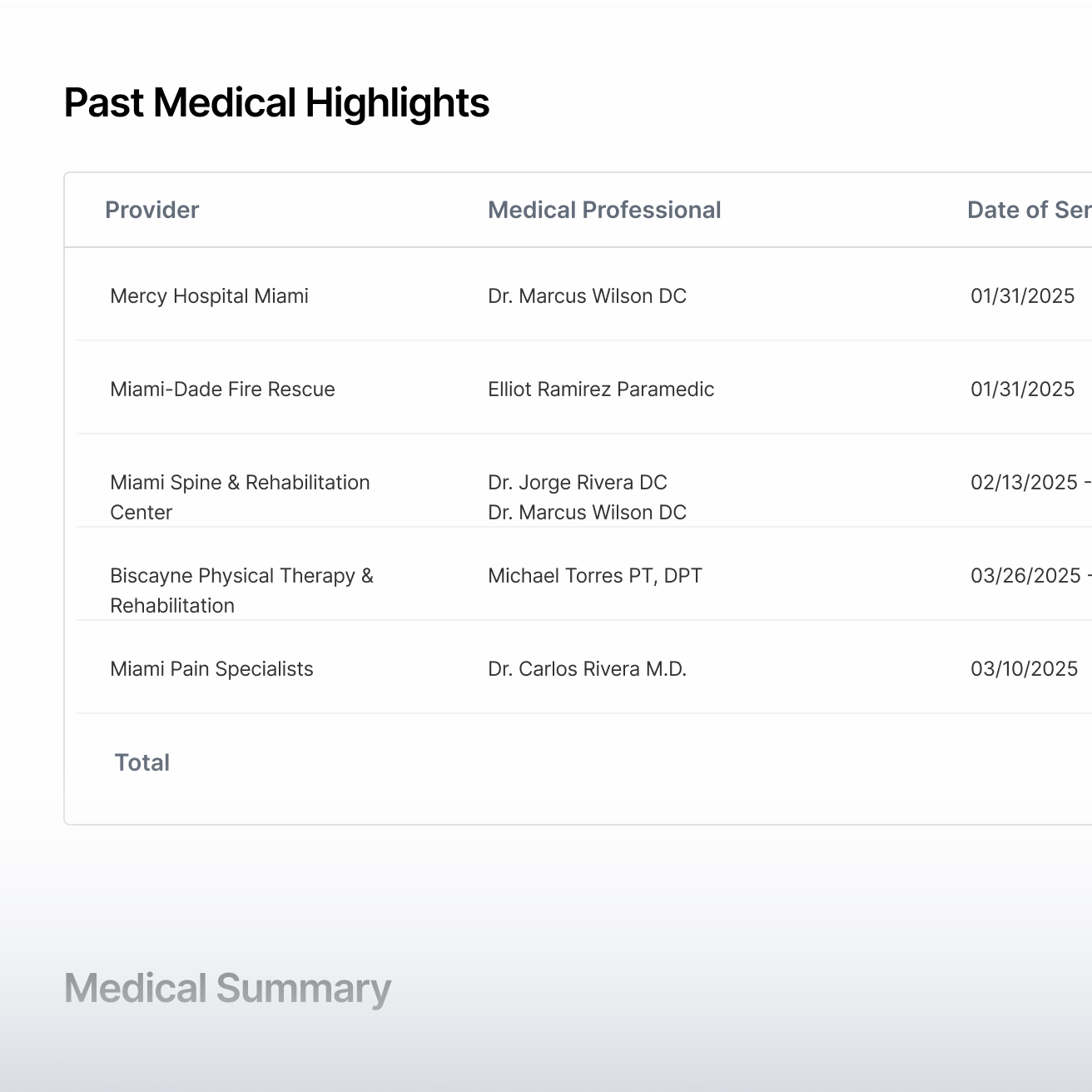Choose the Miami Pain Specialists provider

pyautogui.click(x=211, y=669)
